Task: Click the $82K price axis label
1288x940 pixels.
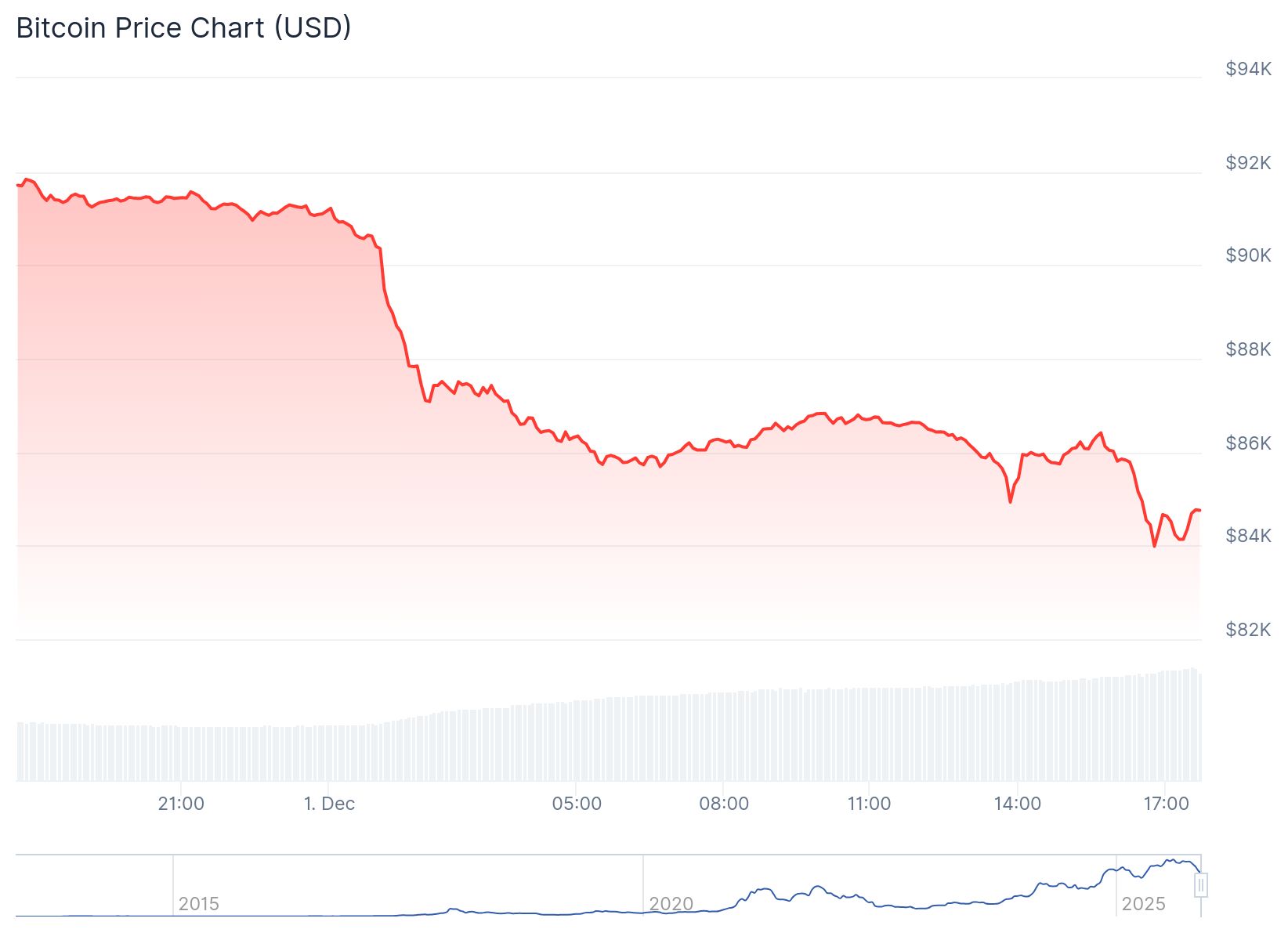Action: pos(1248,630)
